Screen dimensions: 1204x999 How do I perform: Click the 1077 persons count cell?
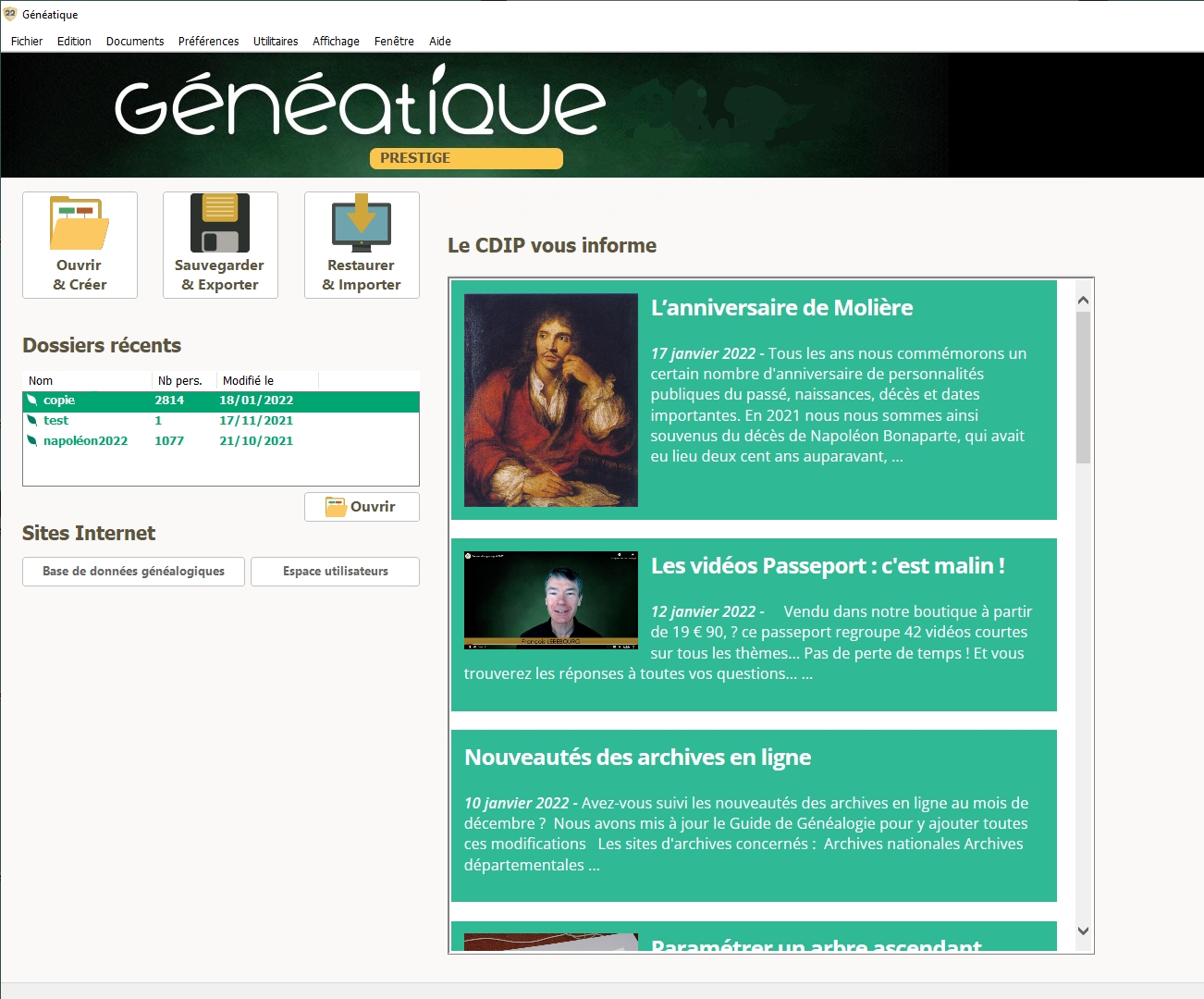169,441
